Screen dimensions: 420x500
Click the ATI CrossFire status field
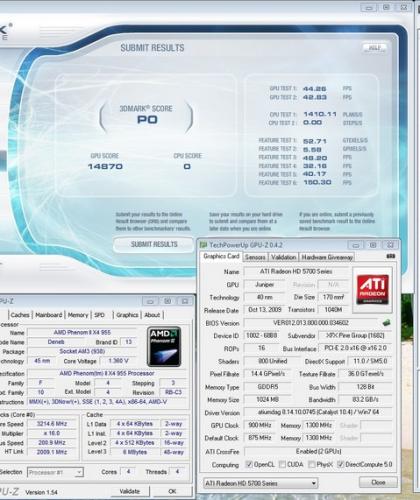318,451
